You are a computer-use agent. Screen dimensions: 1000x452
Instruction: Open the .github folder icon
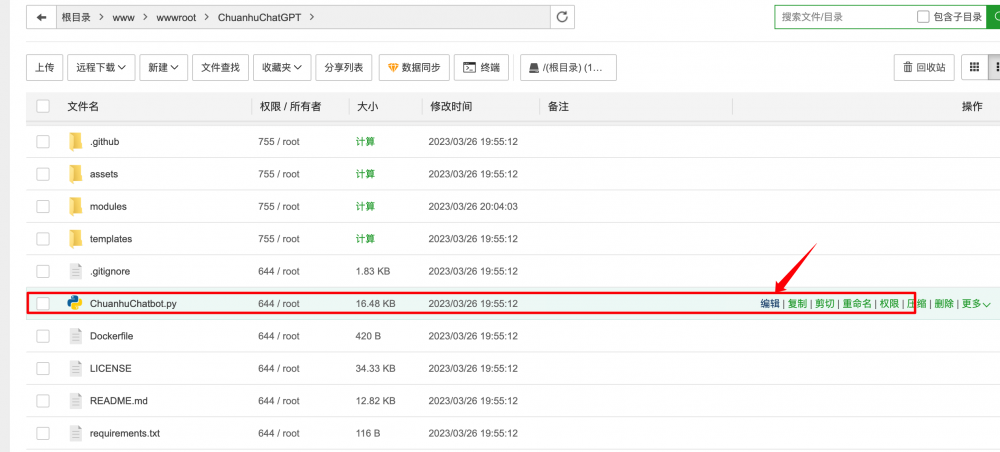[x=75, y=142]
